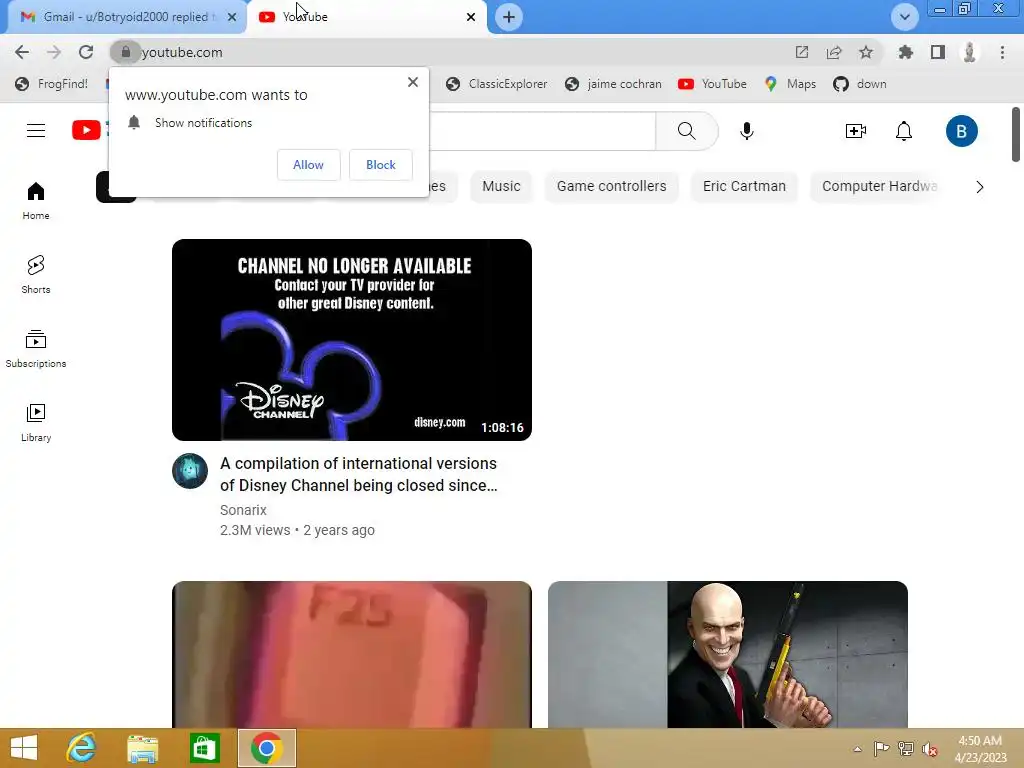The width and height of the screenshot is (1024, 768).
Task: Open the Action Center flag icon
Action: (x=881, y=749)
